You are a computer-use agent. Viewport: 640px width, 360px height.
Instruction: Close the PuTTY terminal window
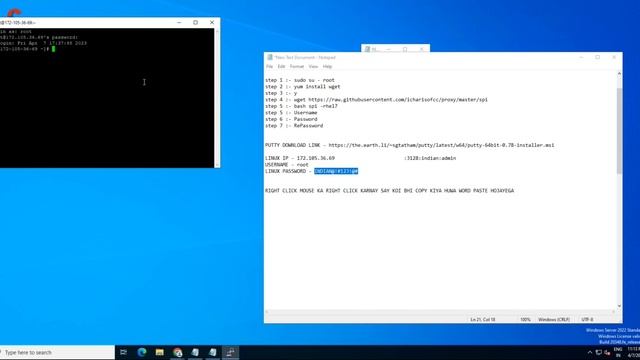212,22
